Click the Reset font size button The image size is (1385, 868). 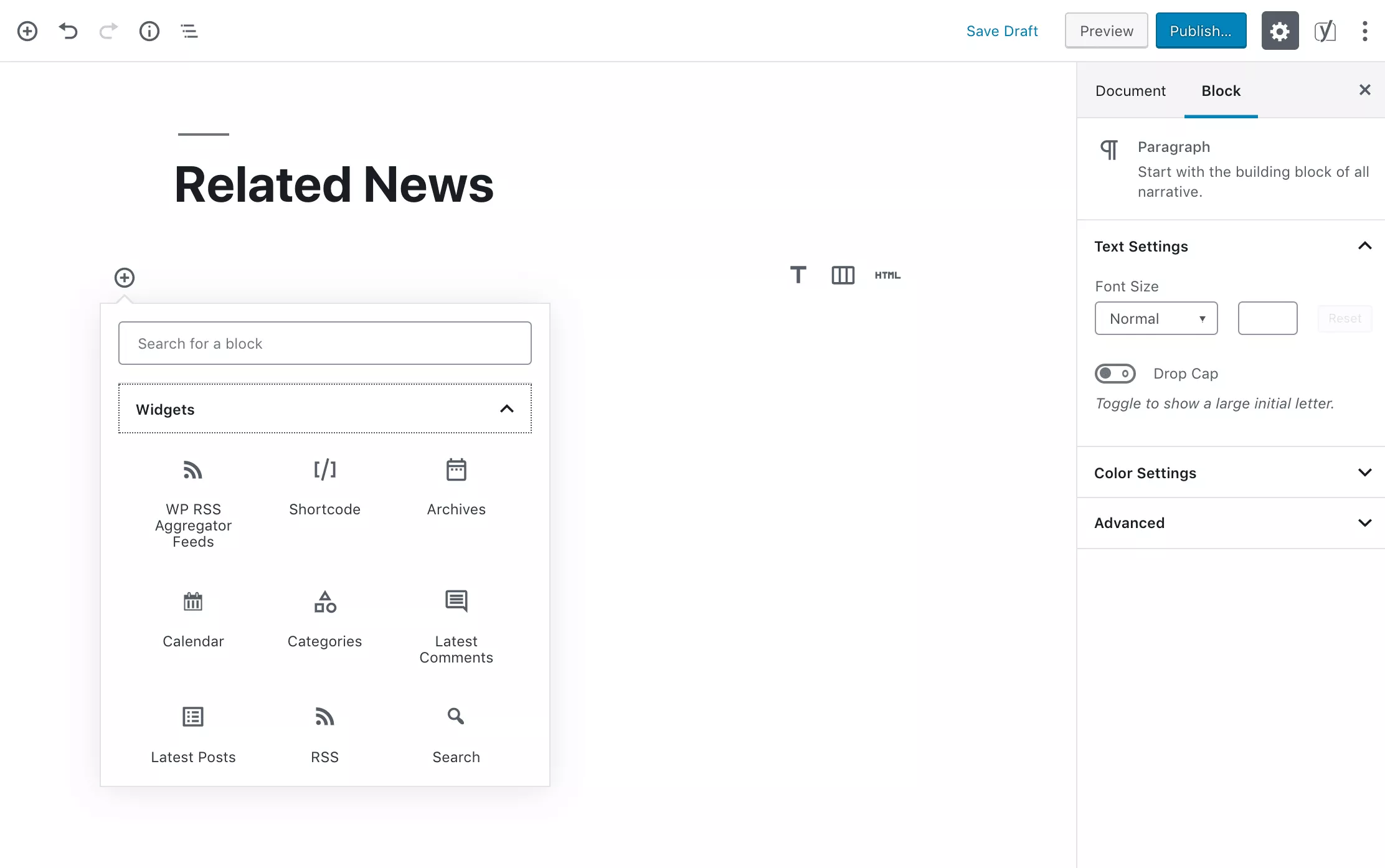(1345, 318)
